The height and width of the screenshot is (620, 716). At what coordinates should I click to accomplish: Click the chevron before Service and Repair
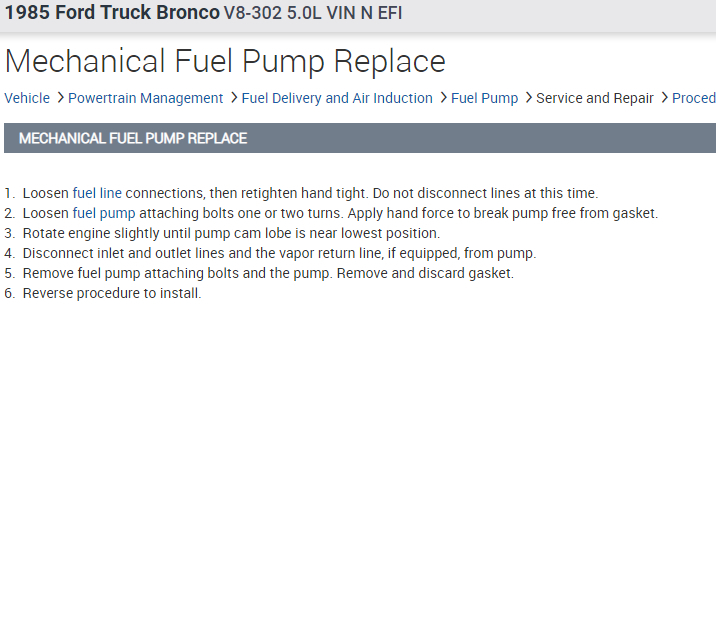[528, 98]
